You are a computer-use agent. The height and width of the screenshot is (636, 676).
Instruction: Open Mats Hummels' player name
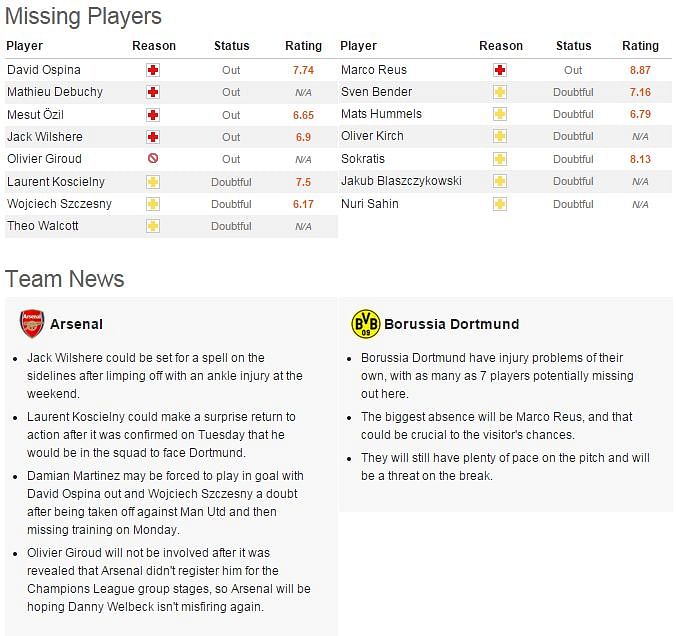coord(381,114)
